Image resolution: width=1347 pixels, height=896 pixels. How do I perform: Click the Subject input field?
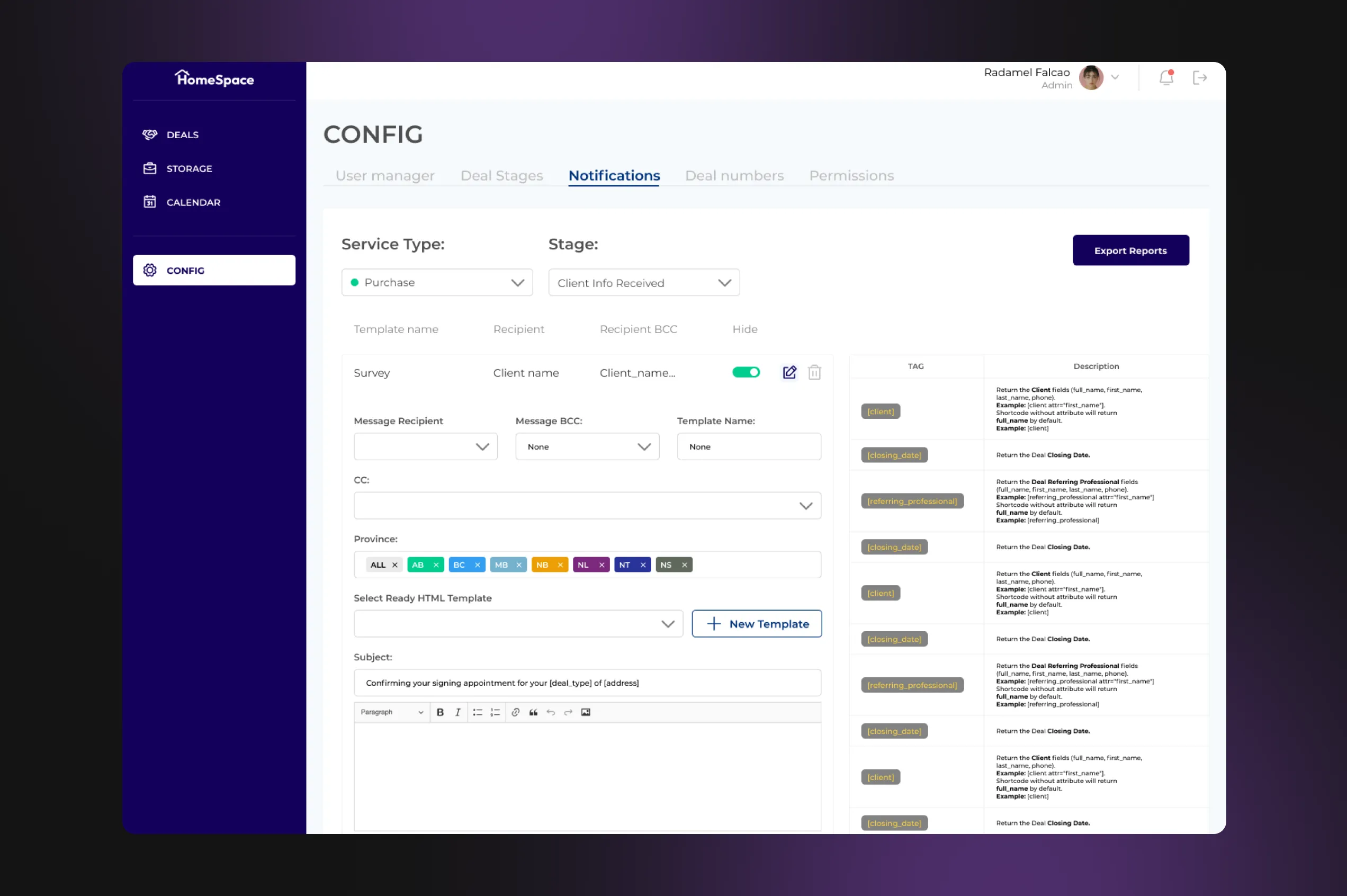click(587, 682)
